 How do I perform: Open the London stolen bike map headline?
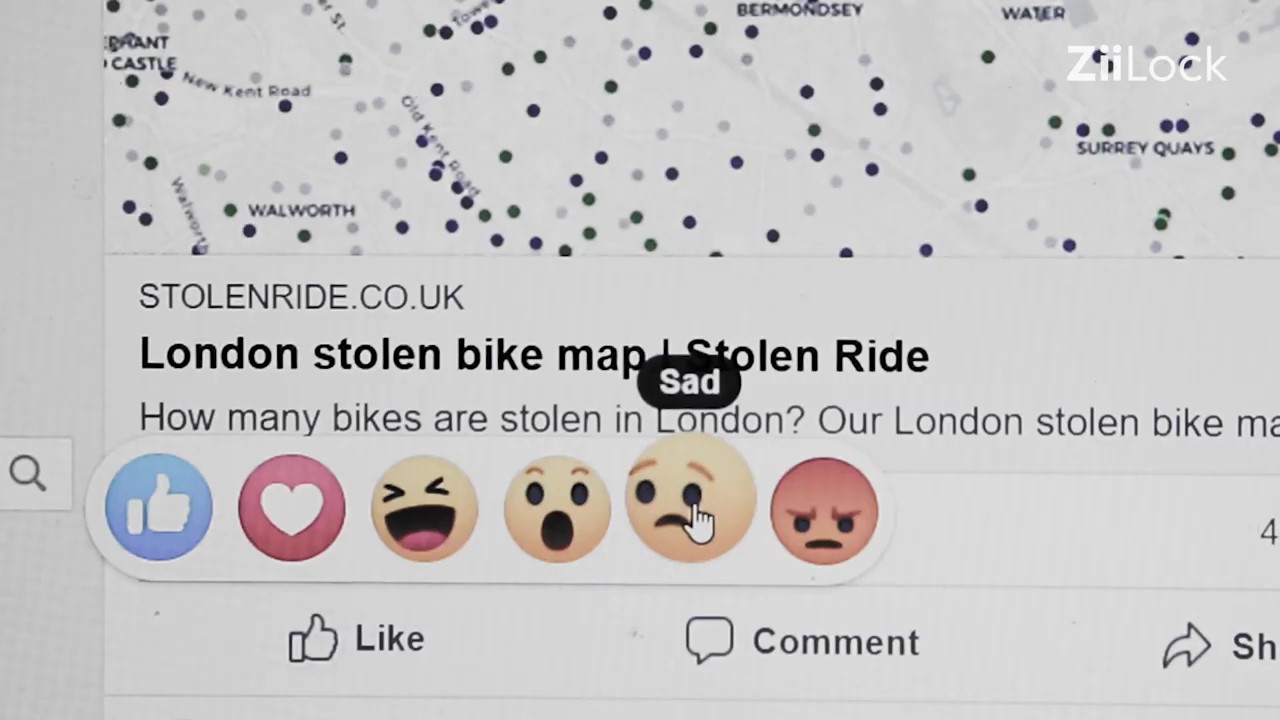[x=534, y=355]
